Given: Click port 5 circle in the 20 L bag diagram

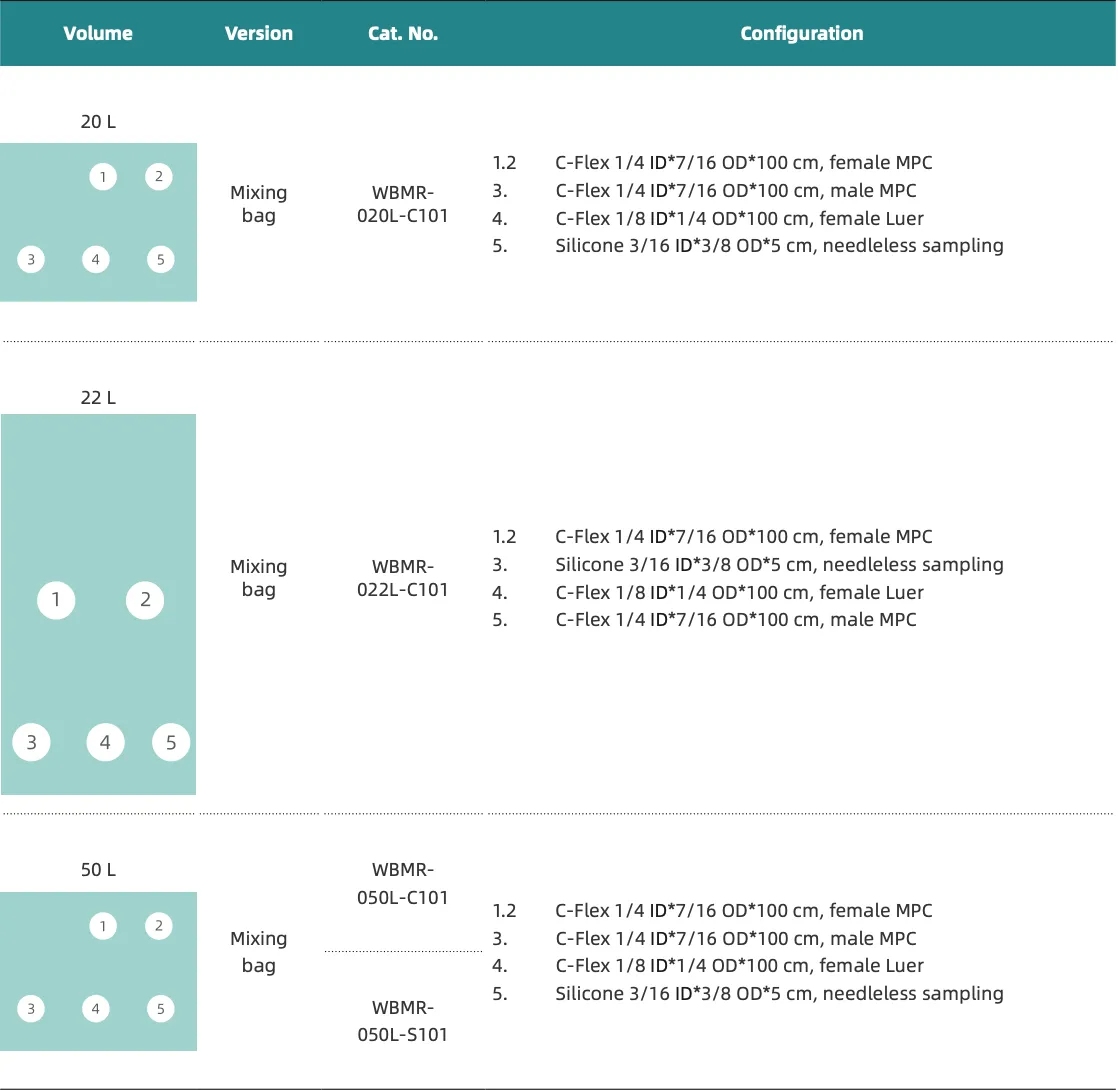Looking at the screenshot, I should click(x=160, y=259).
